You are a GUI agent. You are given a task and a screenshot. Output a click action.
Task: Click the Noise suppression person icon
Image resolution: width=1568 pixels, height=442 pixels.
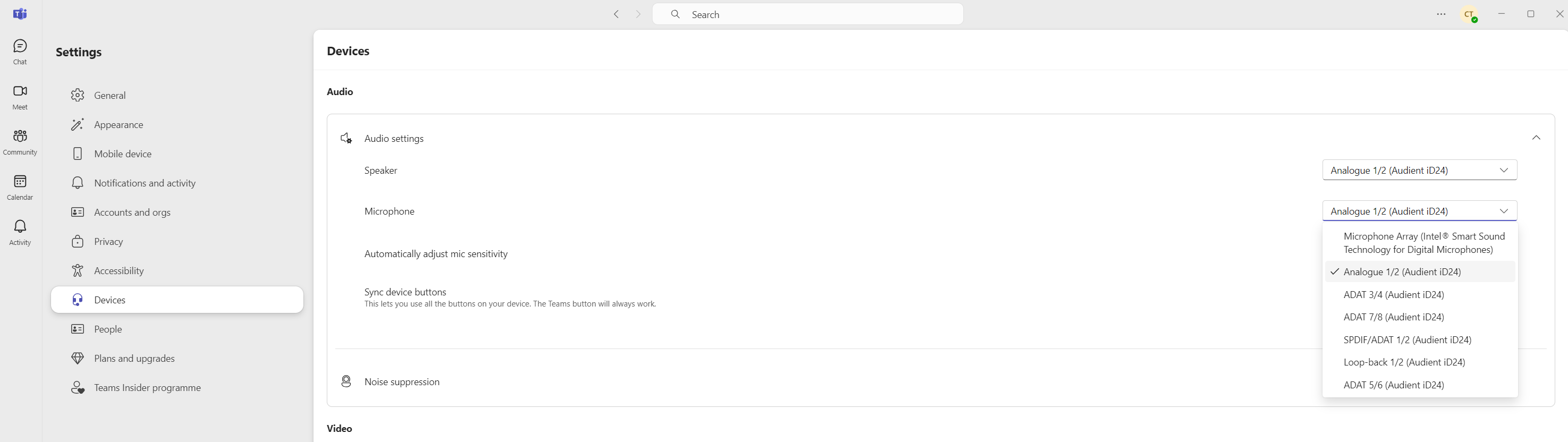pyautogui.click(x=346, y=381)
